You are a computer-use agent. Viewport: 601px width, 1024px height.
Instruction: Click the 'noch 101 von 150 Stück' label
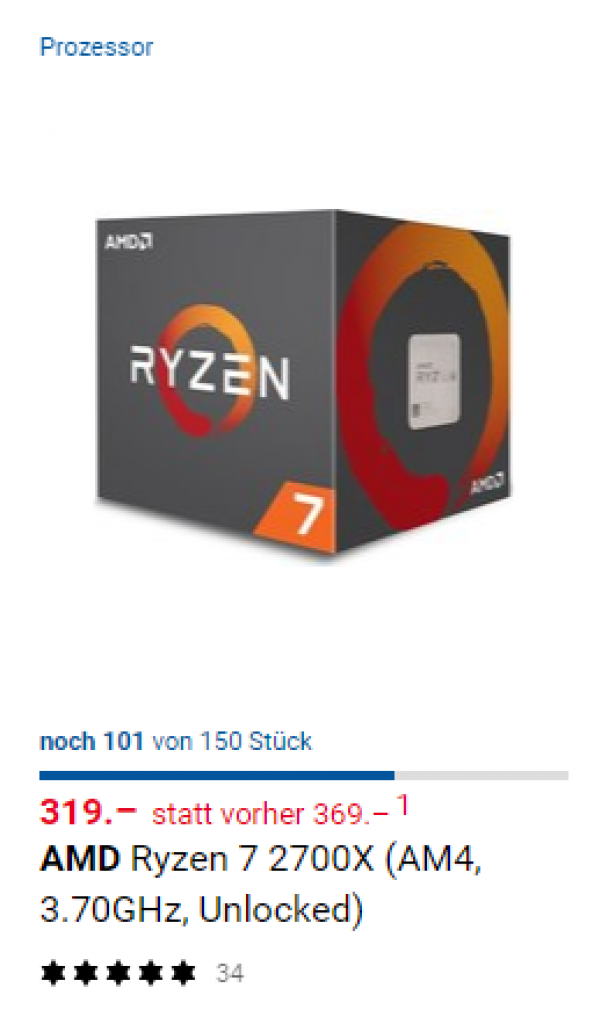176,741
